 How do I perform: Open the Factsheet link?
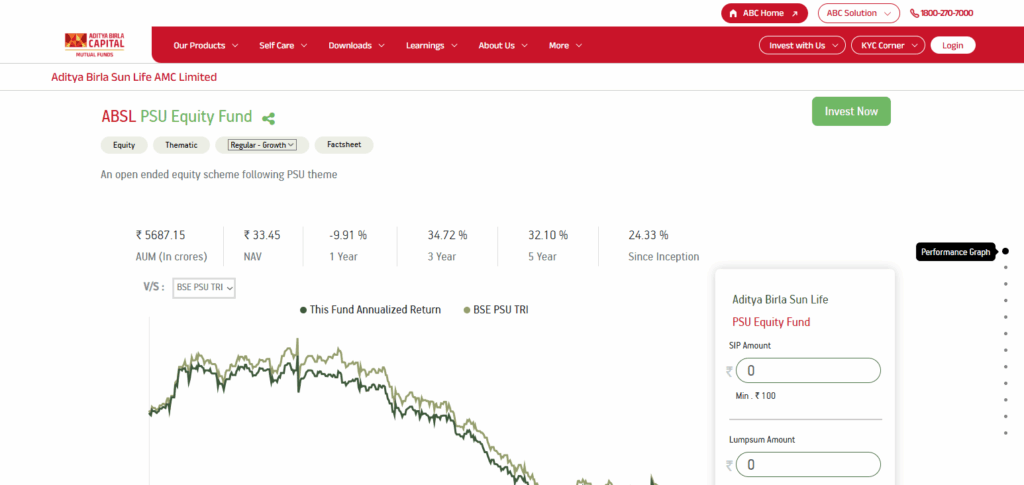[344, 145]
